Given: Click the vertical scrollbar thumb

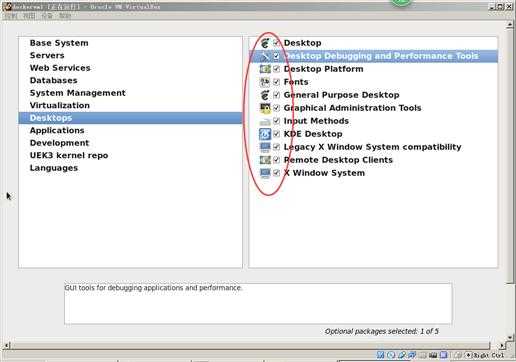Looking at the screenshot, I should tap(510, 155).
